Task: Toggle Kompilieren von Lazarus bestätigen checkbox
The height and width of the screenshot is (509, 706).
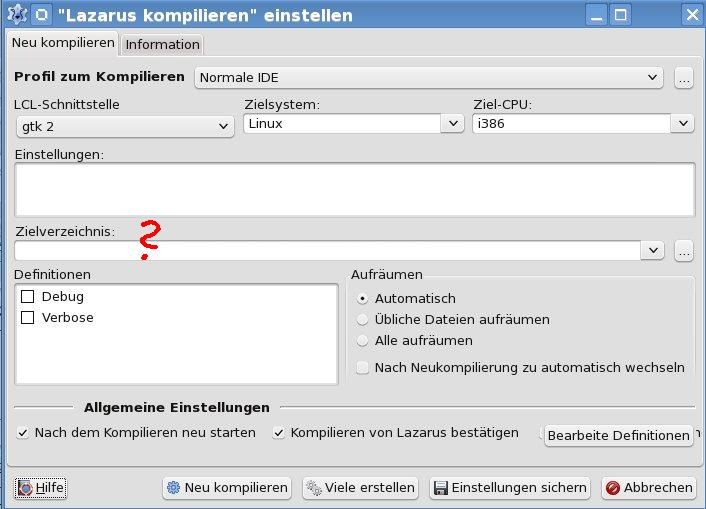Action: coord(280,433)
